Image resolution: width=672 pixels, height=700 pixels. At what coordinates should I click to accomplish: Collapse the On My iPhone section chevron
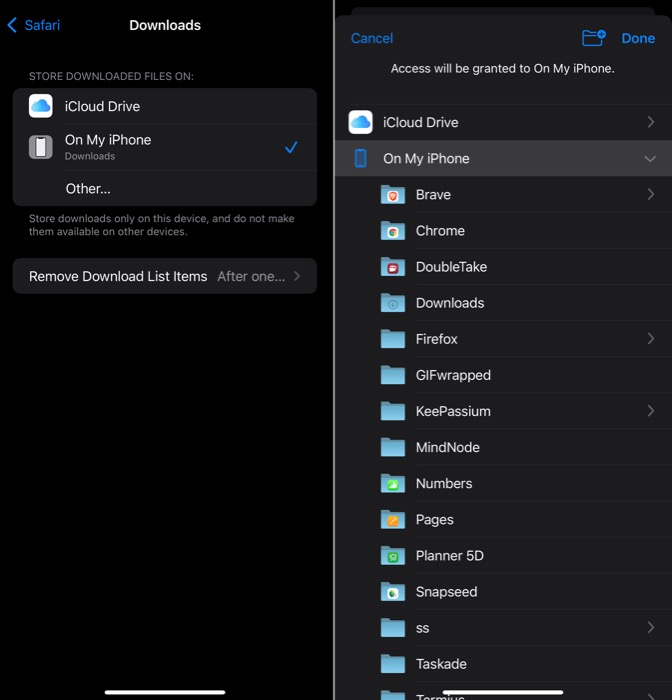(x=650, y=159)
